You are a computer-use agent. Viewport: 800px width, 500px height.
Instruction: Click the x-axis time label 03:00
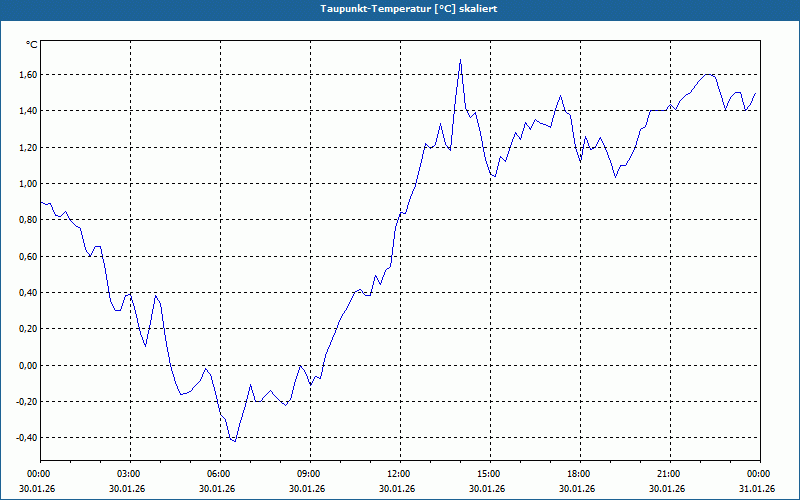(128, 474)
